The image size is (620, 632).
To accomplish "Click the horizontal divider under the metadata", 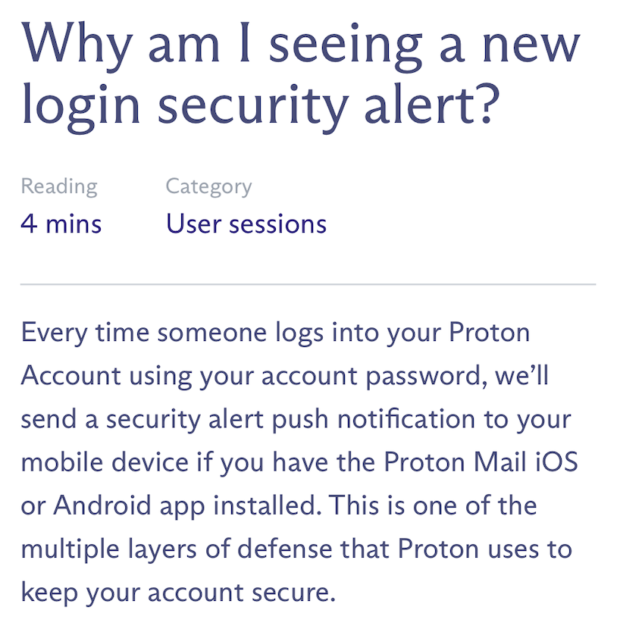I will coord(308,284).
